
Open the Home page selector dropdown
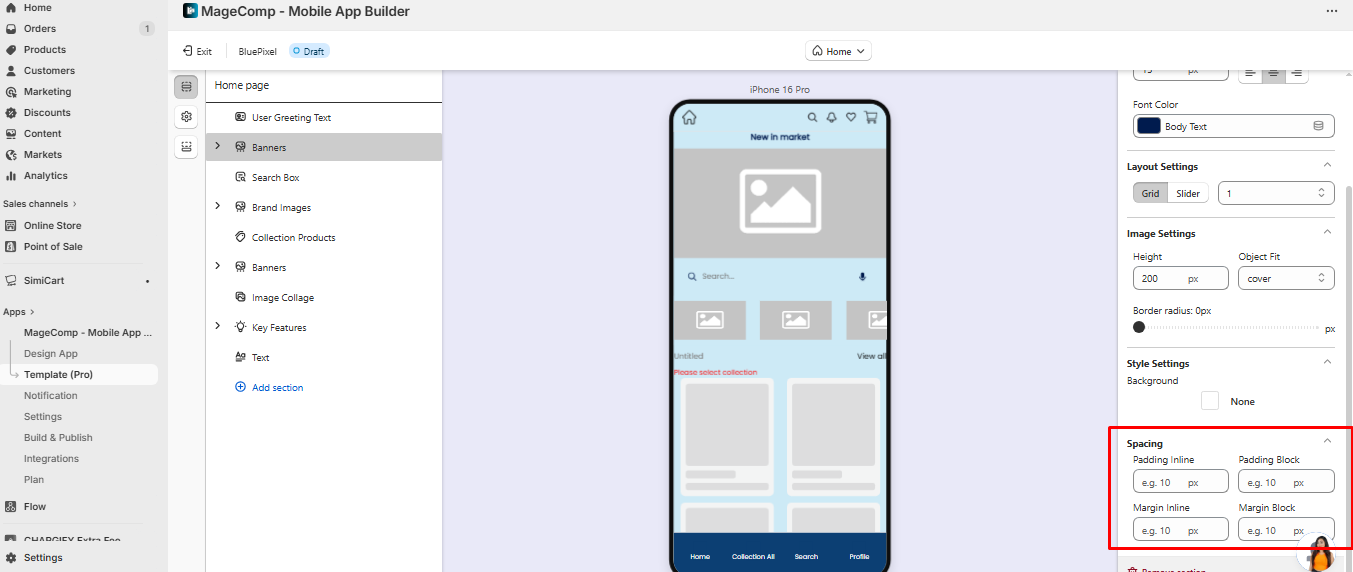838,51
